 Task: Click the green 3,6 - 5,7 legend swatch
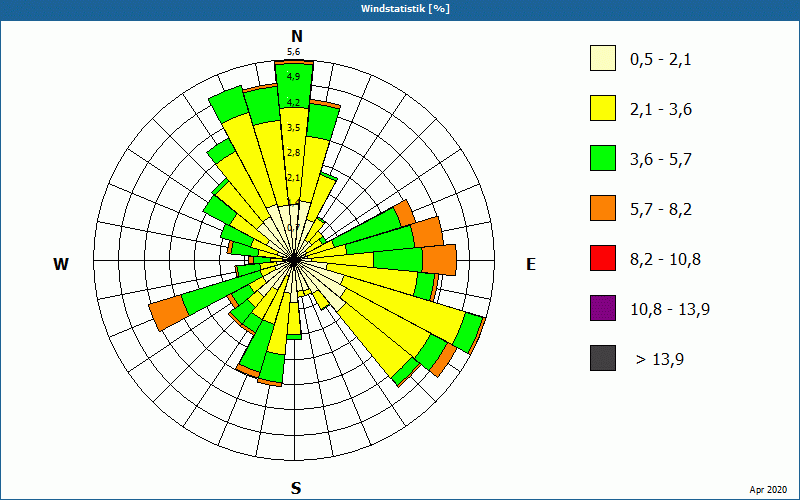coord(603,158)
